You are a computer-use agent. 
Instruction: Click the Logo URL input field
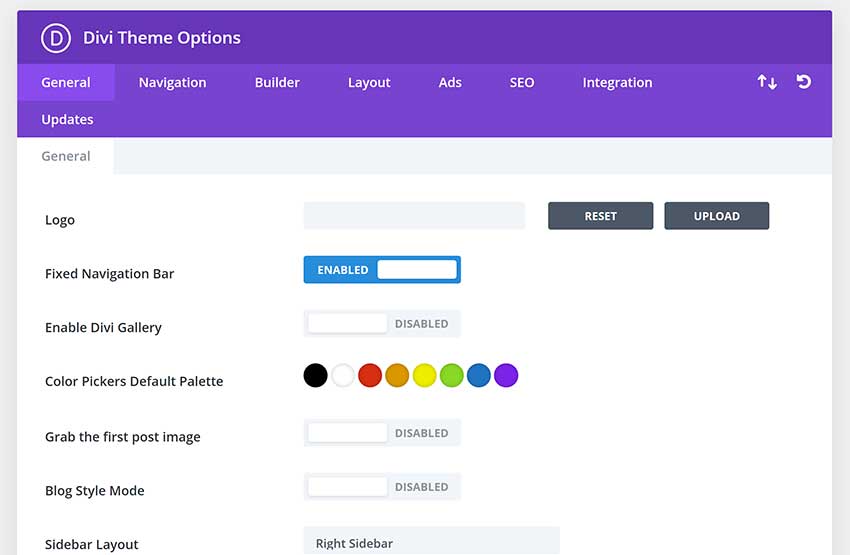[414, 216]
